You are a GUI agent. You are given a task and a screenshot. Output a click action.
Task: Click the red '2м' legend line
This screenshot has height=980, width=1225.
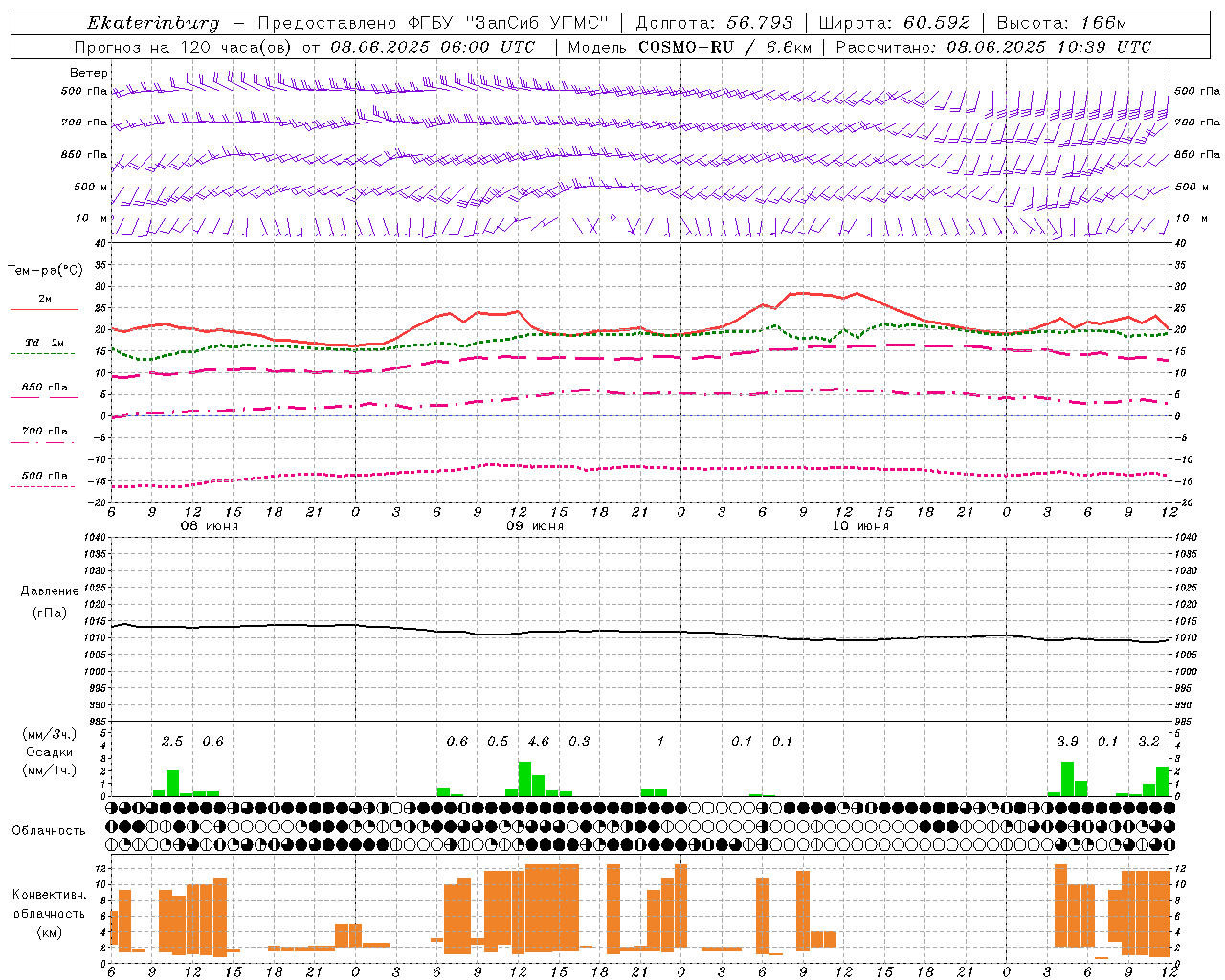(x=45, y=309)
